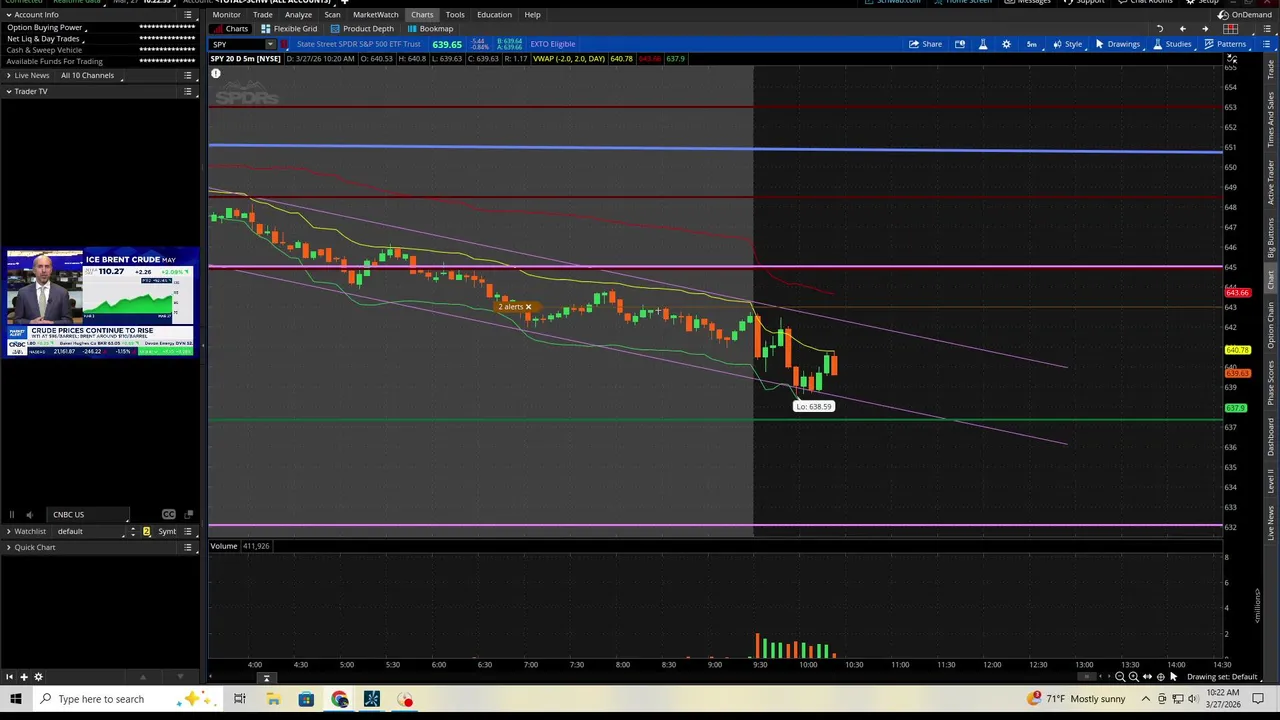Pop out the Trader TV window
Image resolution: width=1280 pixels, height=720 pixels.
click(188, 515)
